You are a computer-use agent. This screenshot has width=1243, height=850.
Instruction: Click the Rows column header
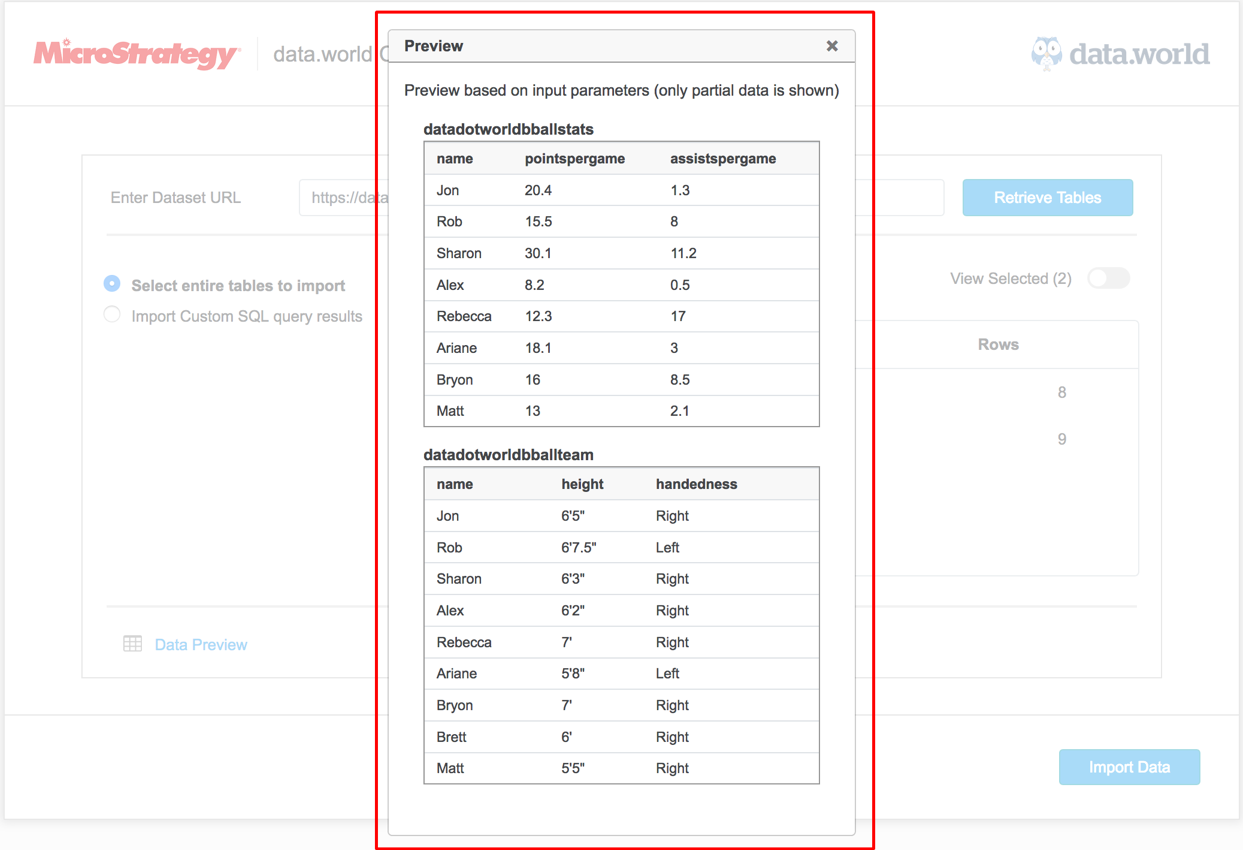coord(997,345)
